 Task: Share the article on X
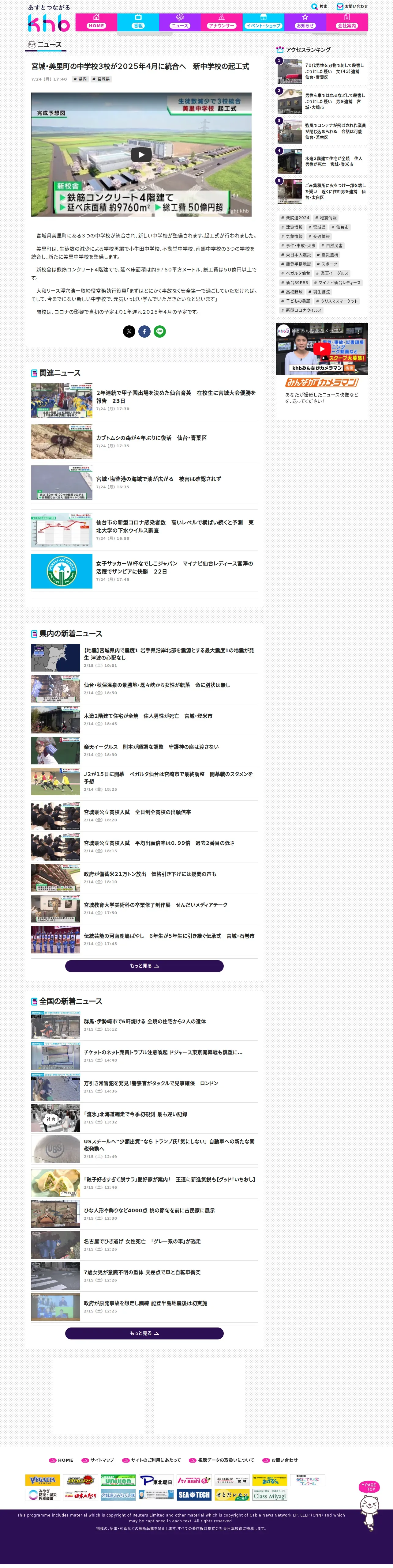tap(129, 331)
